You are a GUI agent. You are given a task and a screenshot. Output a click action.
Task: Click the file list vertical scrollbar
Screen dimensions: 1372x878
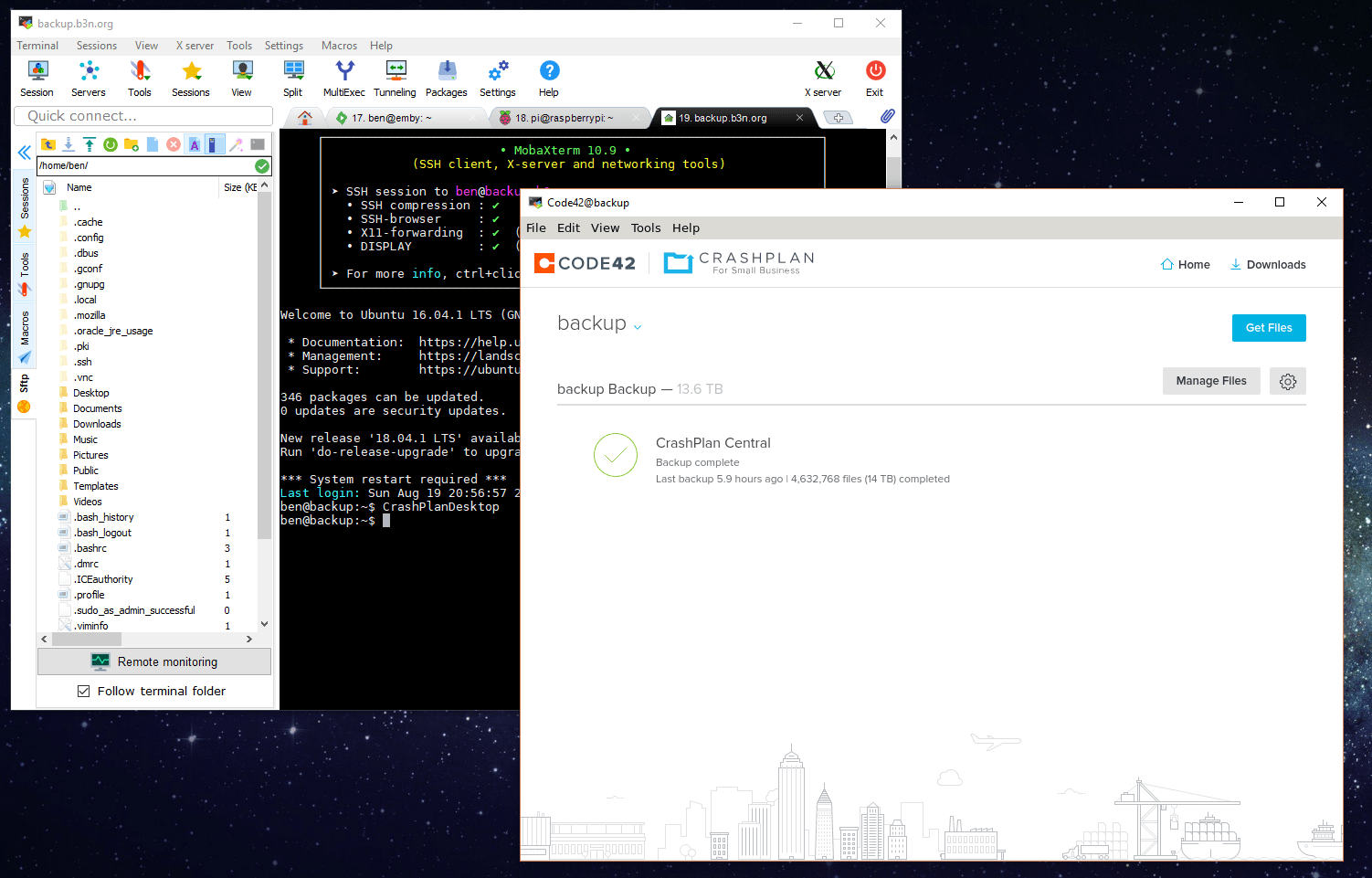pos(264,365)
